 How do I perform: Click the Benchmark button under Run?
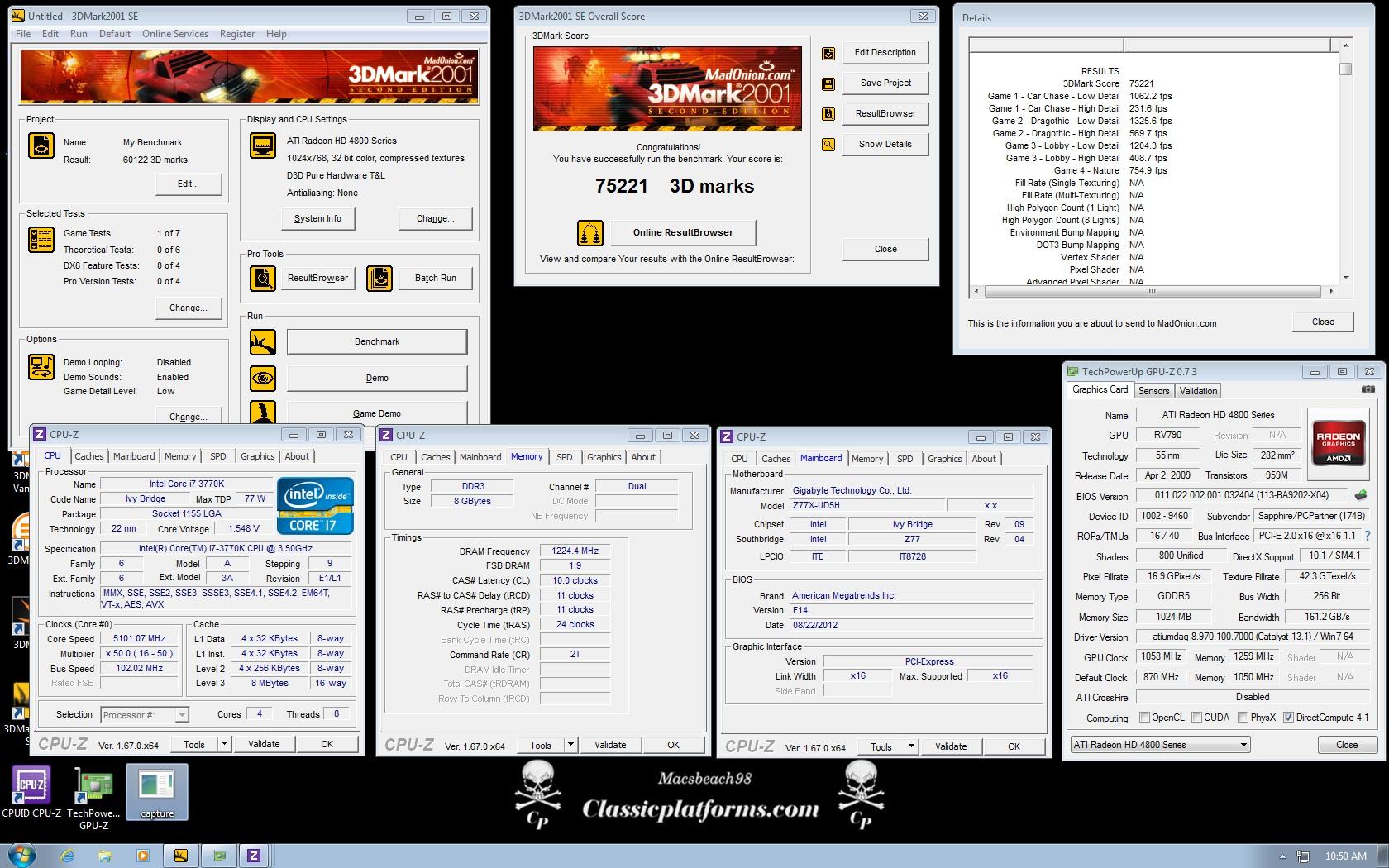coord(377,341)
